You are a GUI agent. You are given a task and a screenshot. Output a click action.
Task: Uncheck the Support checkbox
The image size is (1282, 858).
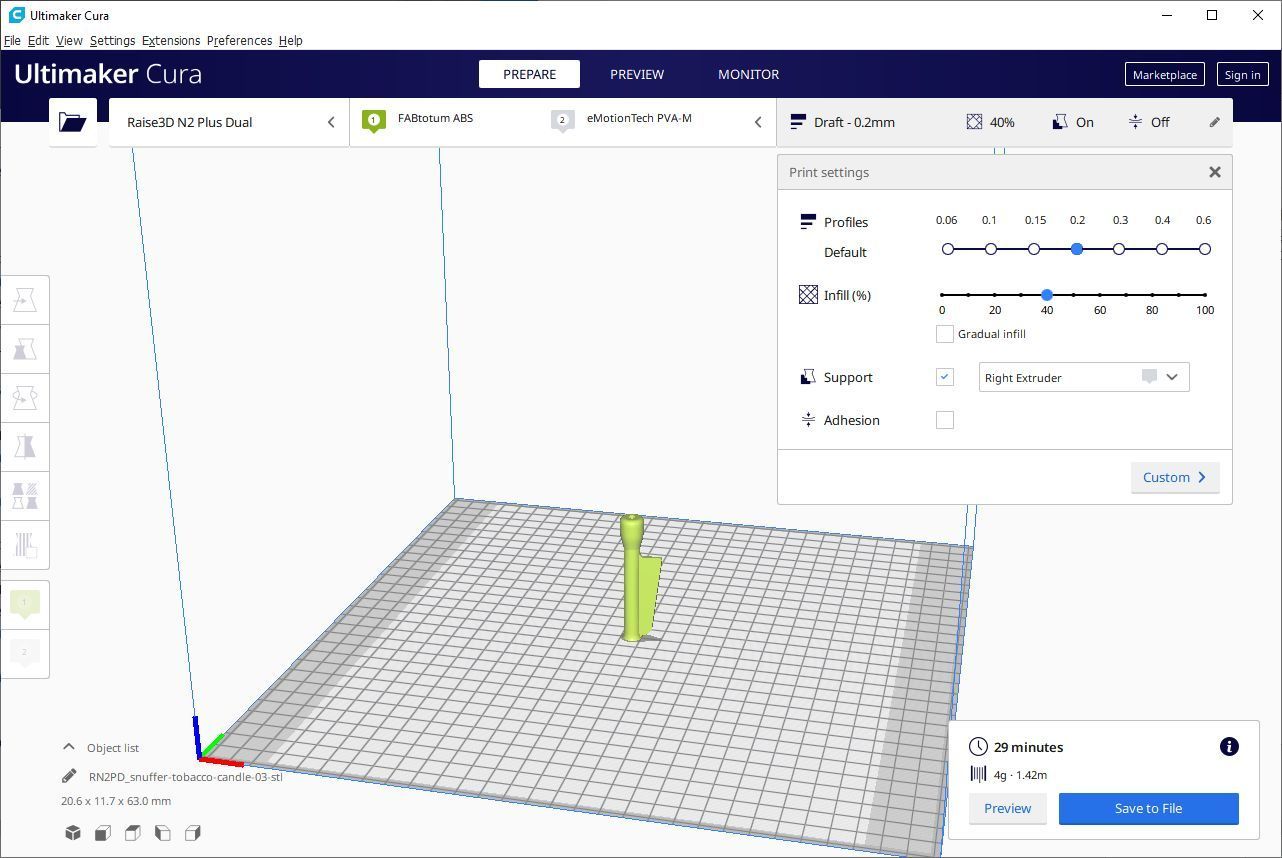(x=945, y=377)
